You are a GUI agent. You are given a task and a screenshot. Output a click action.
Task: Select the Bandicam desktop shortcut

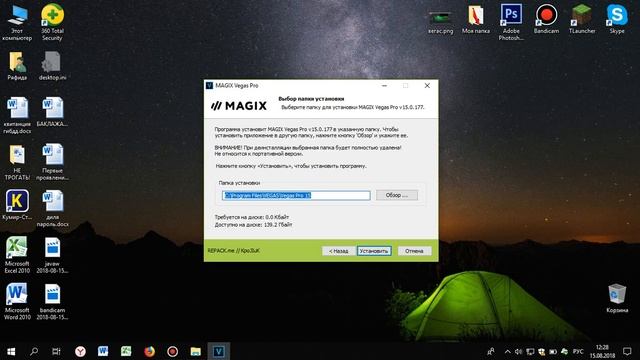[546, 20]
